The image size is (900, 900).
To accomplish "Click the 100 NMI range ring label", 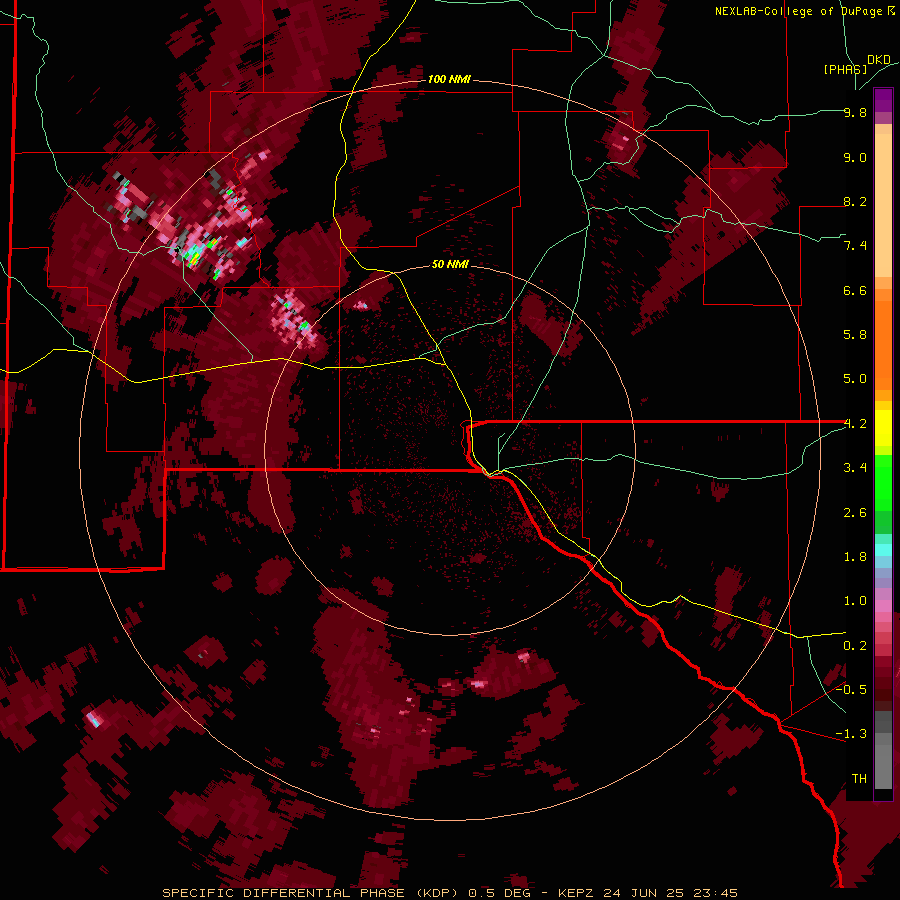I will click(449, 79).
